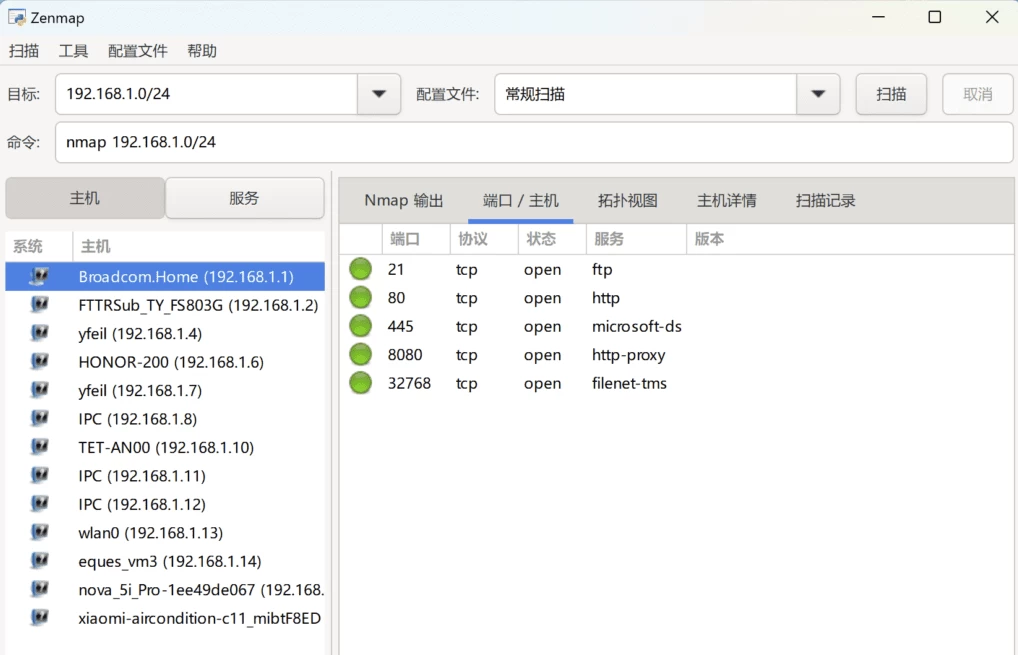Screen dimensions: 1018x655
Task: Click the green open-status icon for port 21
Action: pyautogui.click(x=360, y=269)
